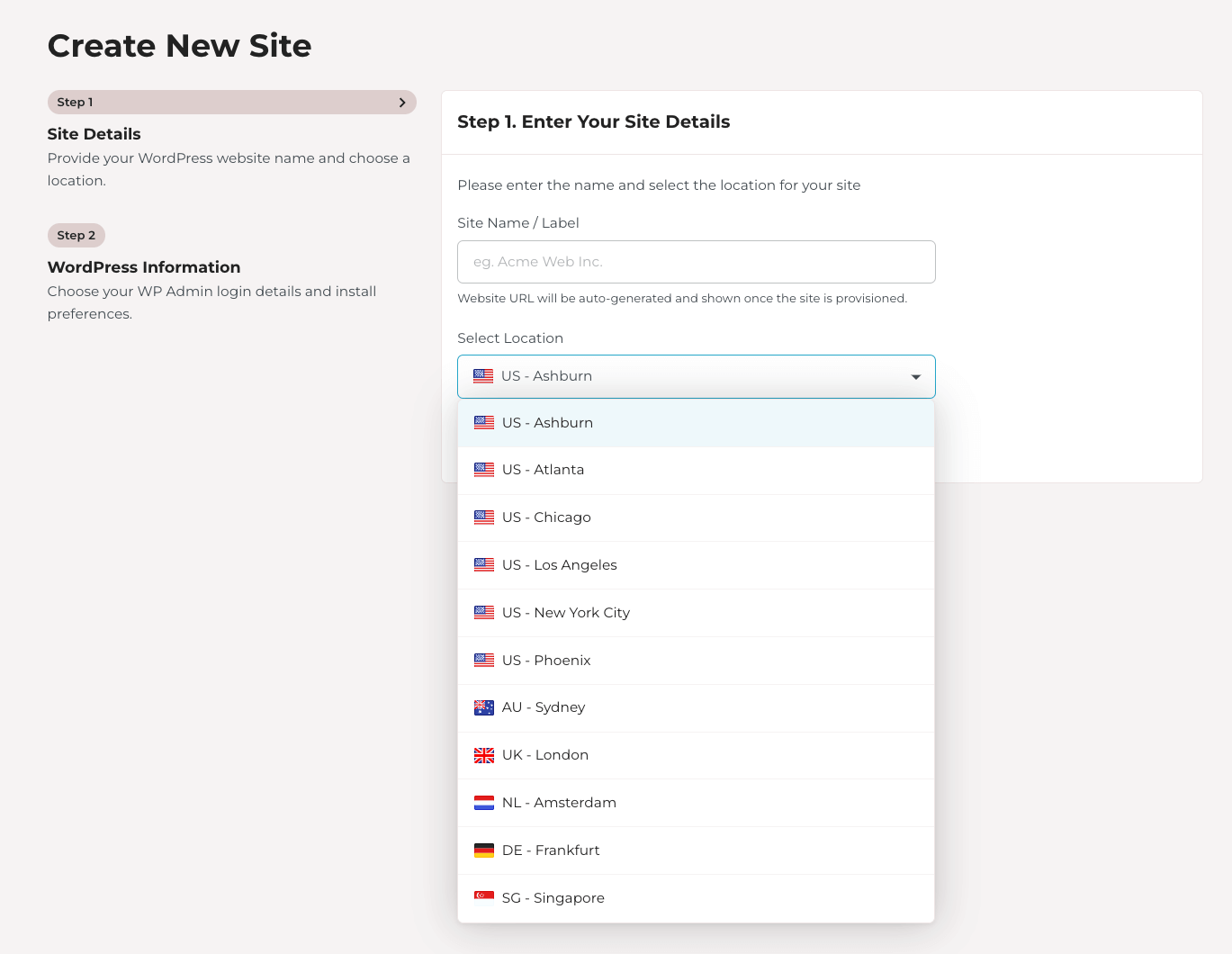Viewport: 1232px width, 954px height.
Task: Pick US - Los Angeles from the list
Action: tap(697, 565)
